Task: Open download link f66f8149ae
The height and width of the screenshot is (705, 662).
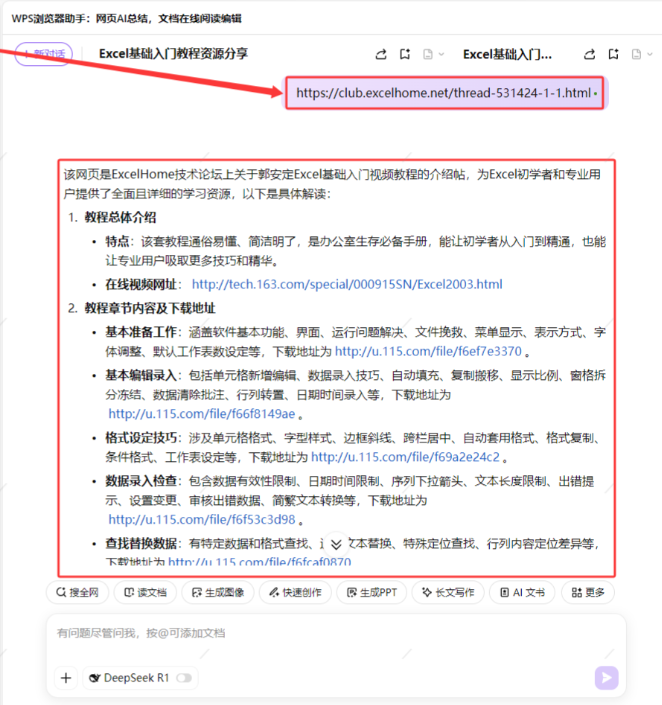Action: click(x=201, y=414)
